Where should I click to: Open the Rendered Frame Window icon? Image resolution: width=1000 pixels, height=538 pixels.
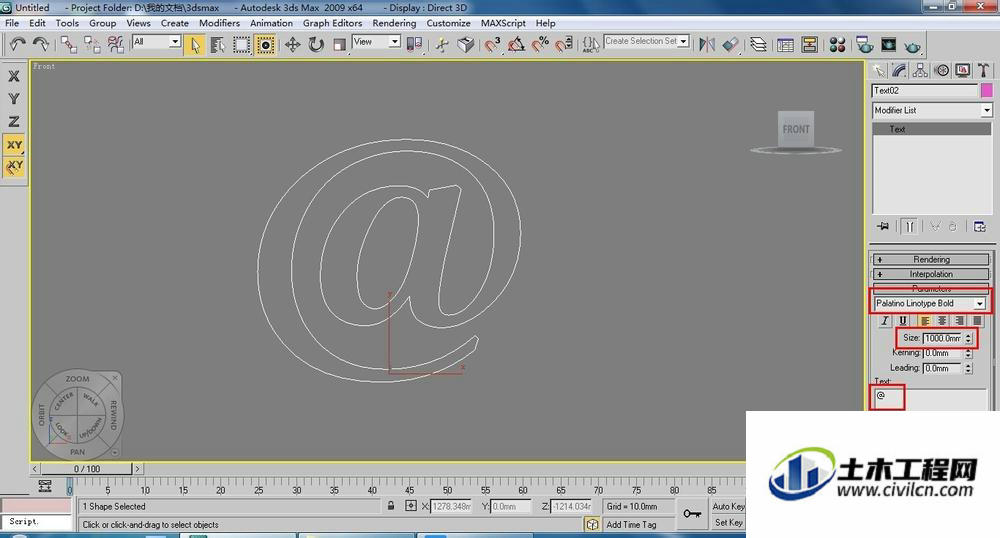[888, 45]
